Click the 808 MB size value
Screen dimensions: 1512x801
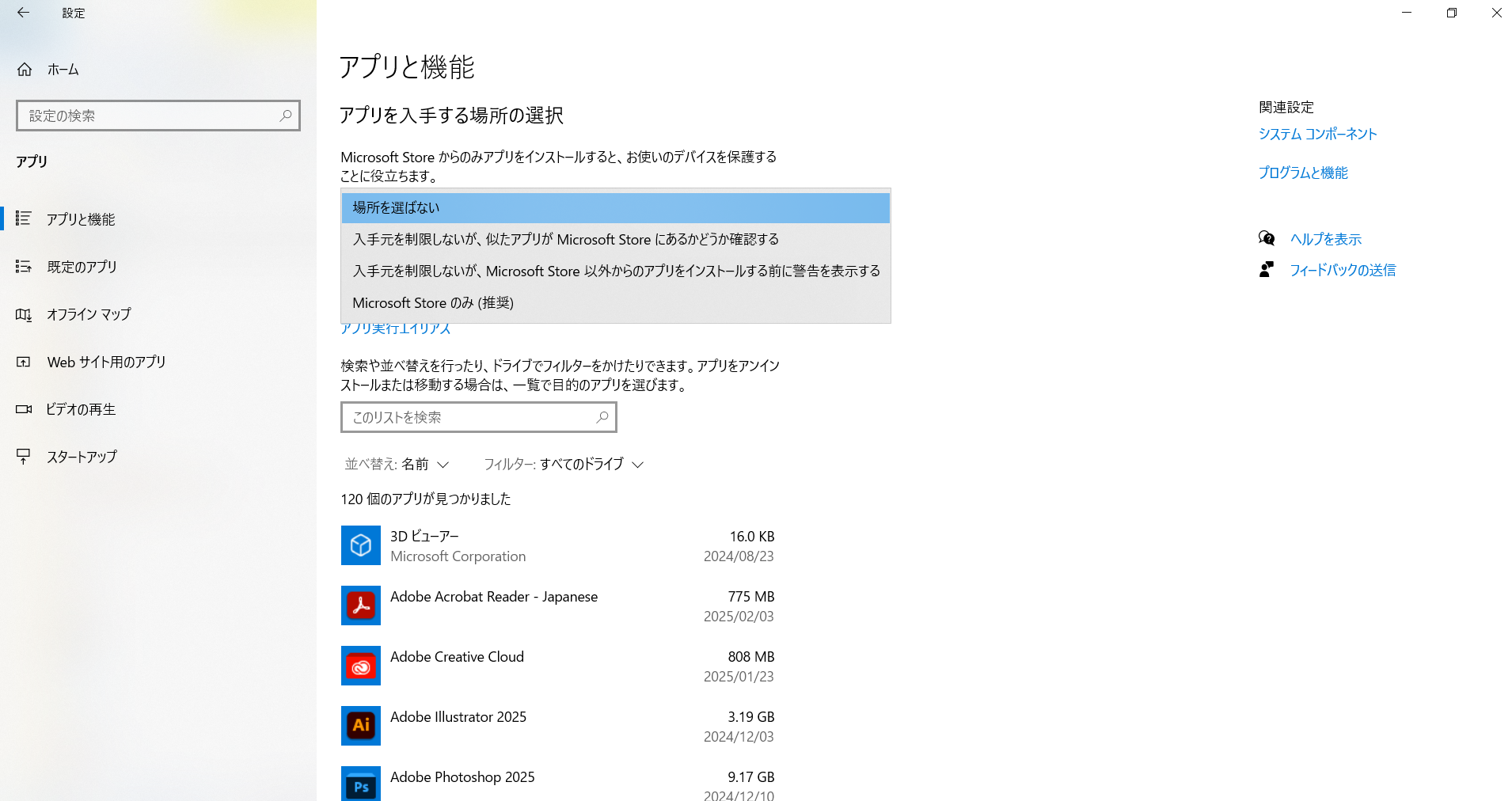(x=751, y=657)
